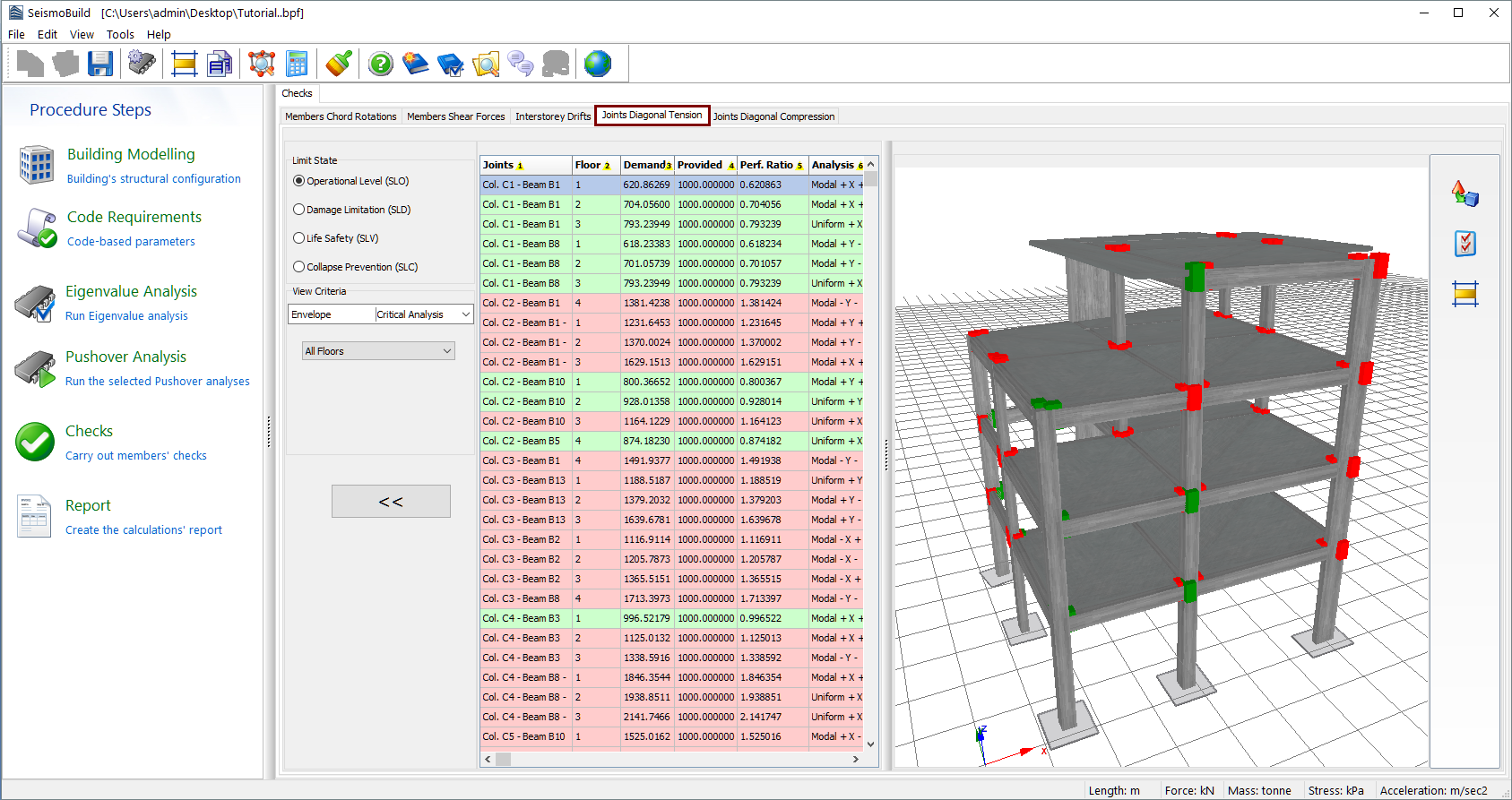
Task: Click the checklist icon beside the 3D view
Action: tap(1464, 244)
